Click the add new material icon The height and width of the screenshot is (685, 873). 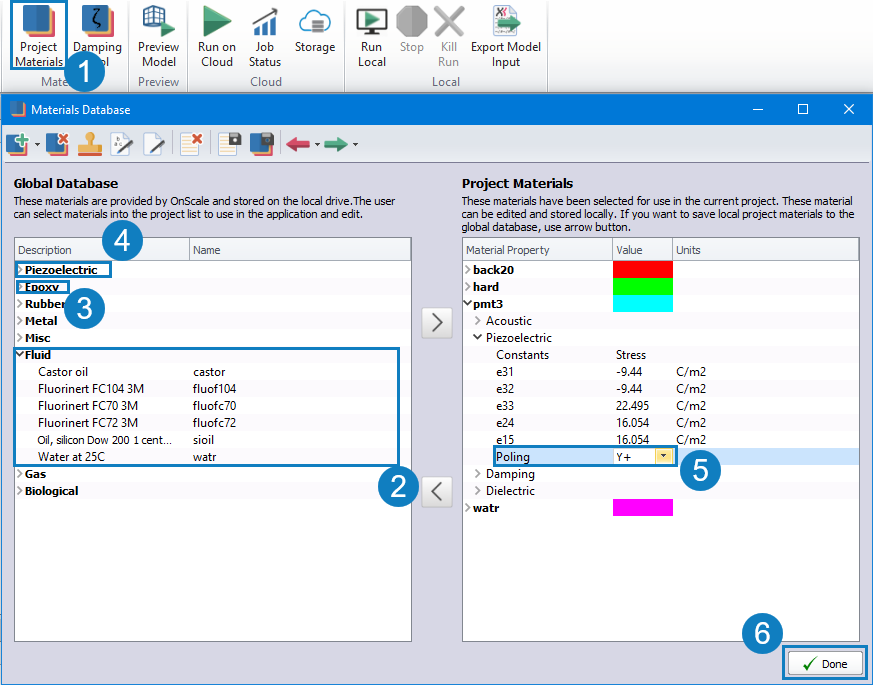18,144
